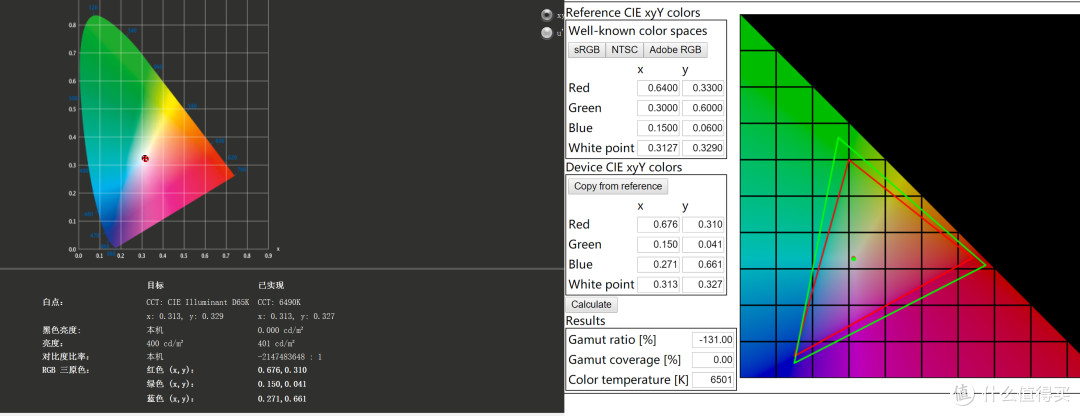
Task: Load the Adobe RGB reference color space
Action: point(675,50)
